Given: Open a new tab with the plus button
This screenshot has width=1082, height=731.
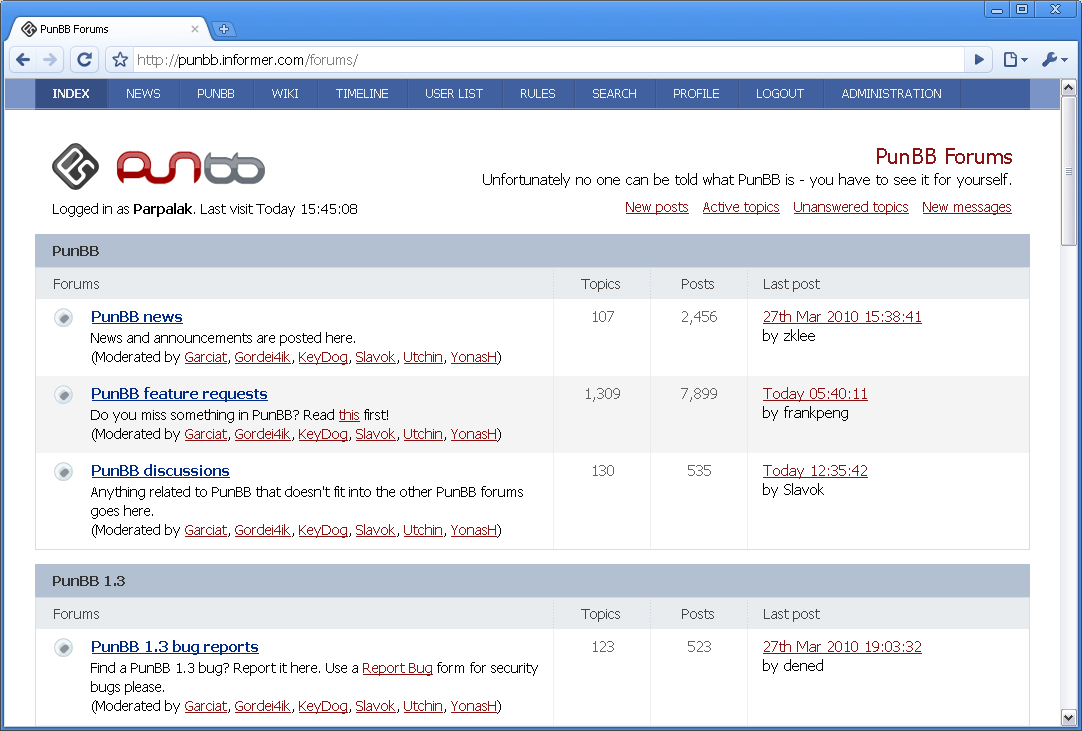Looking at the screenshot, I should pyautogui.click(x=224, y=29).
